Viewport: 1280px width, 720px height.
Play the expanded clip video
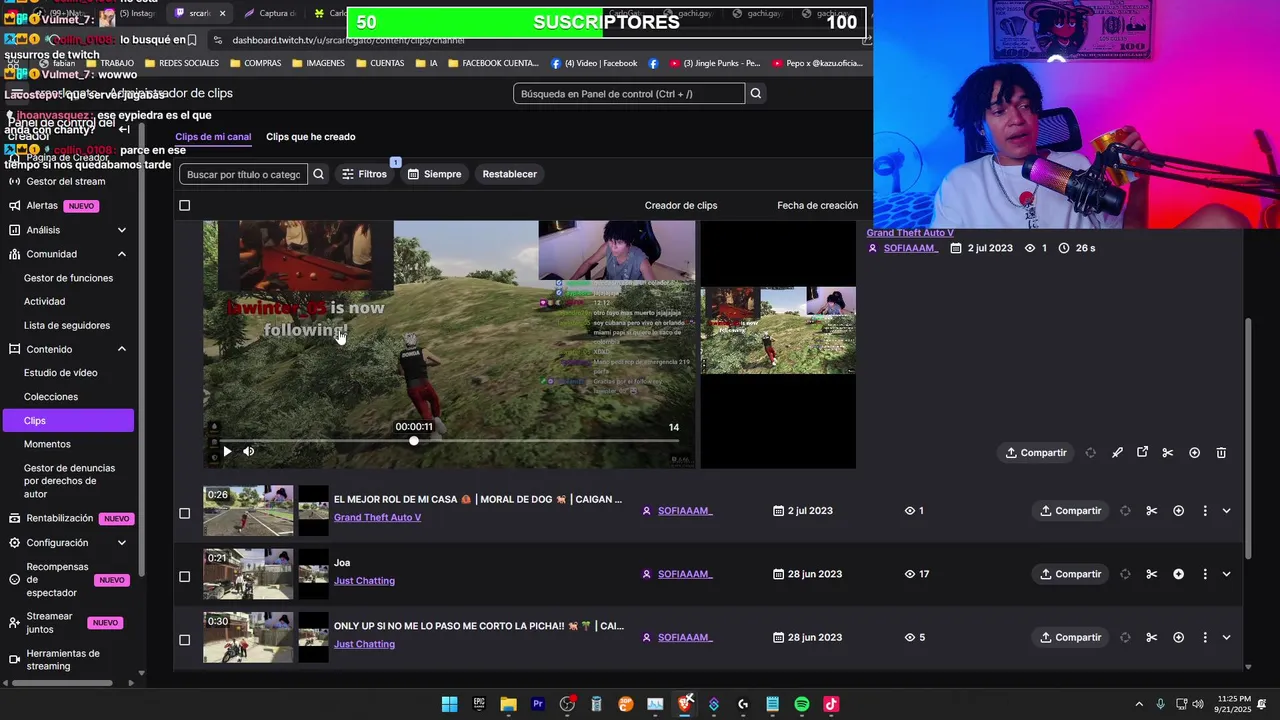pyautogui.click(x=227, y=452)
